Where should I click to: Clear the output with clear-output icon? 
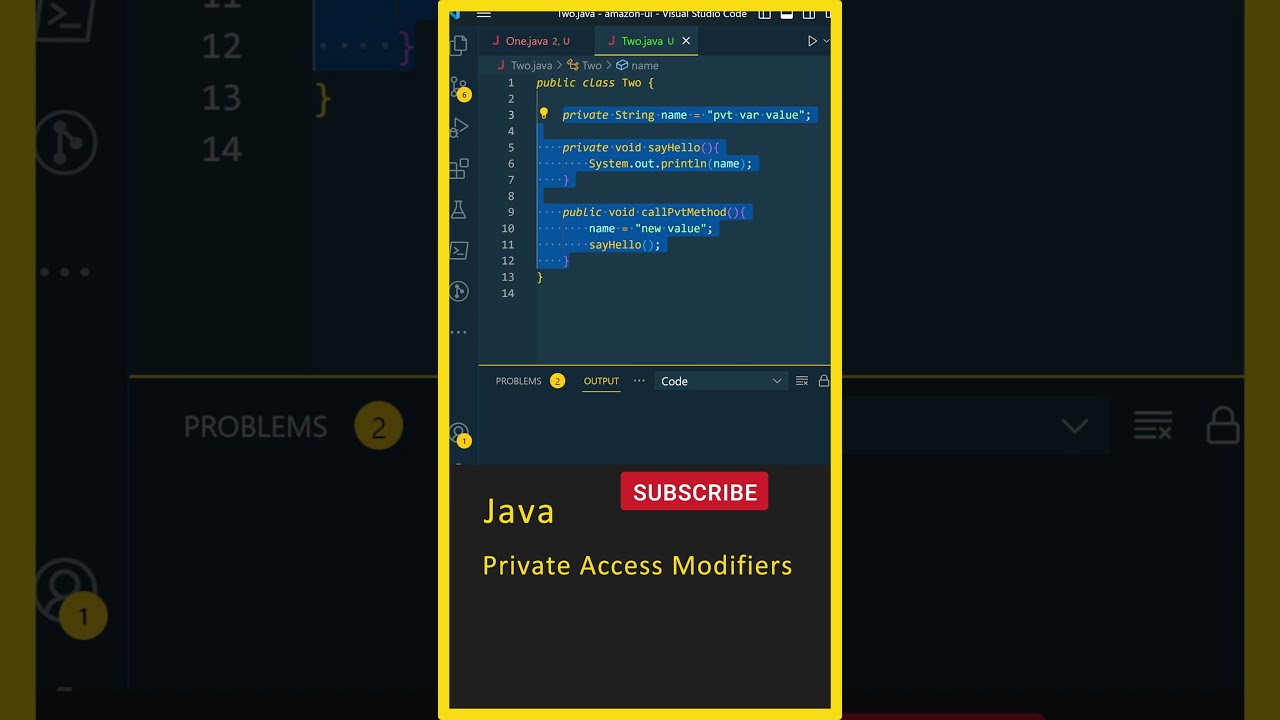point(801,381)
